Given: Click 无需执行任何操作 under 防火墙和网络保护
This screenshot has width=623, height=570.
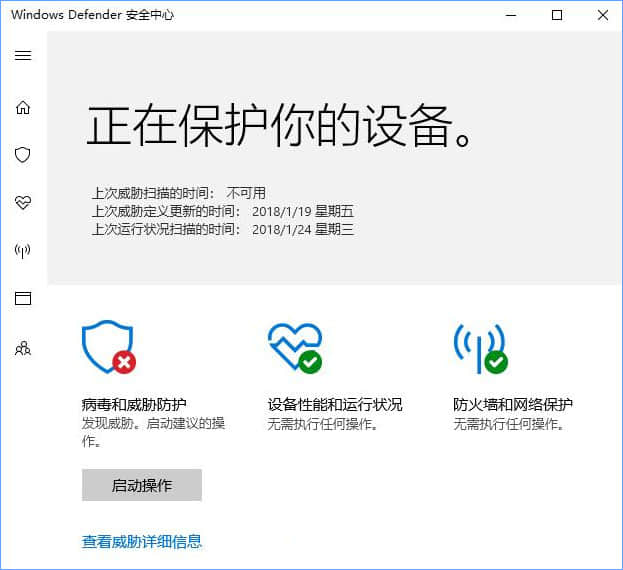Looking at the screenshot, I should point(509,424).
